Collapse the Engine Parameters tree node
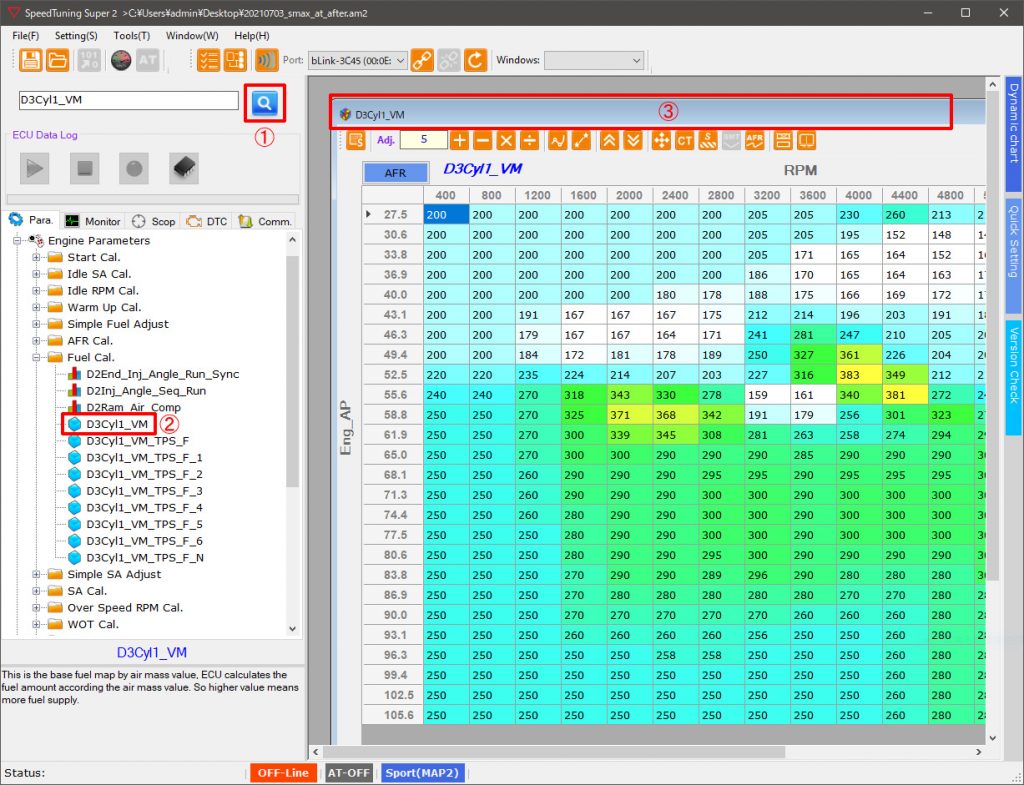Image resolution: width=1024 pixels, height=785 pixels. tap(17, 241)
